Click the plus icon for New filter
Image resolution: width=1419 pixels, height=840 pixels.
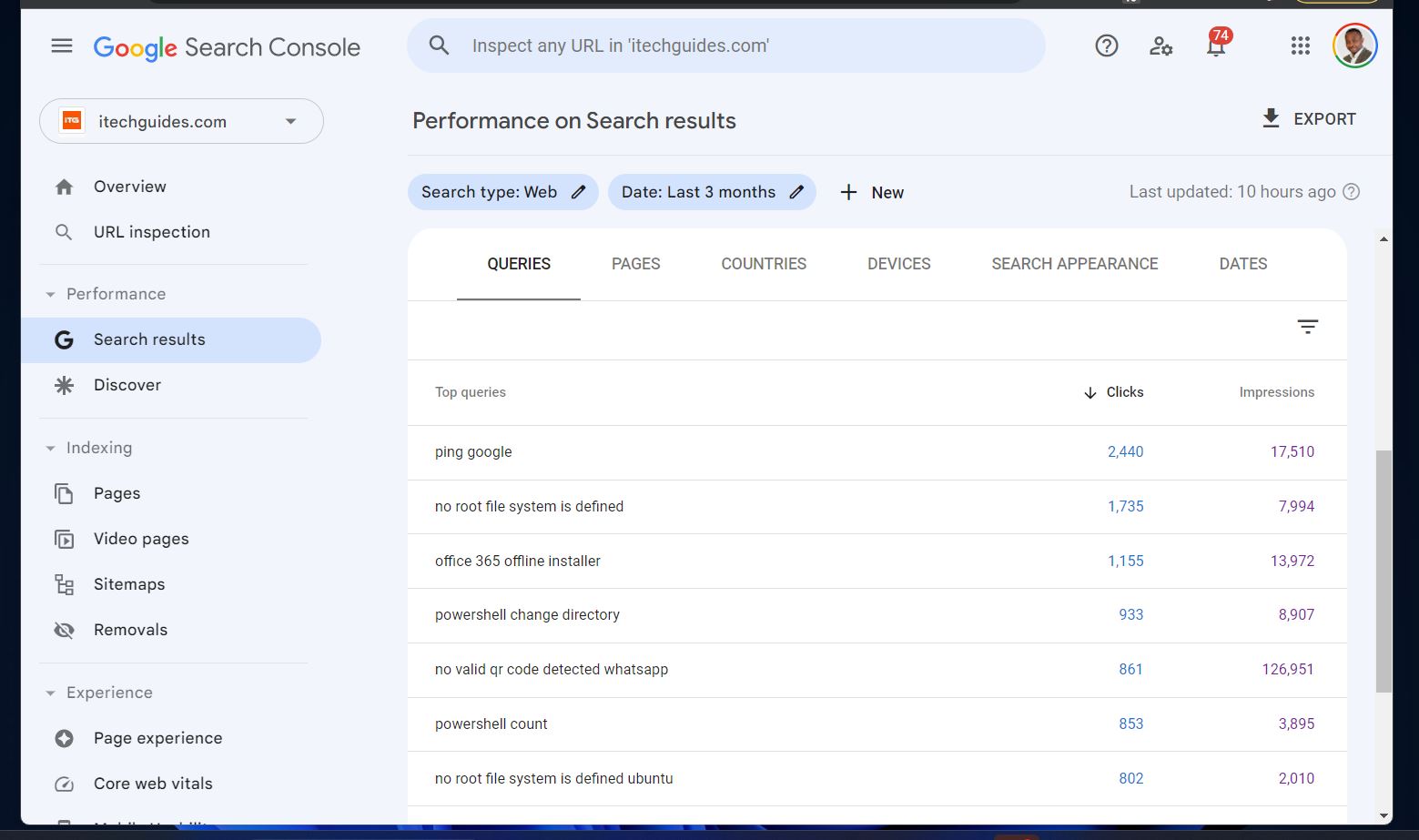click(848, 192)
